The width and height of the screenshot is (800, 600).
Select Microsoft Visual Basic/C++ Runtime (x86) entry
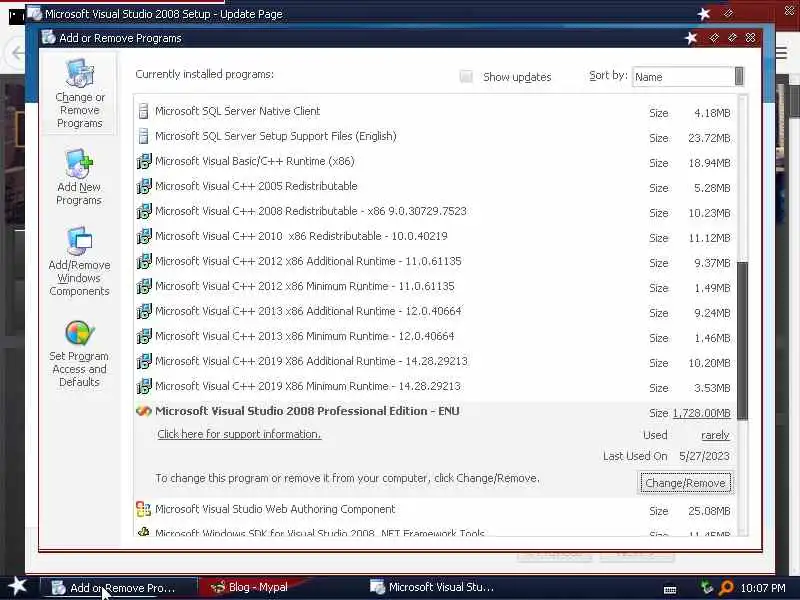(435, 161)
